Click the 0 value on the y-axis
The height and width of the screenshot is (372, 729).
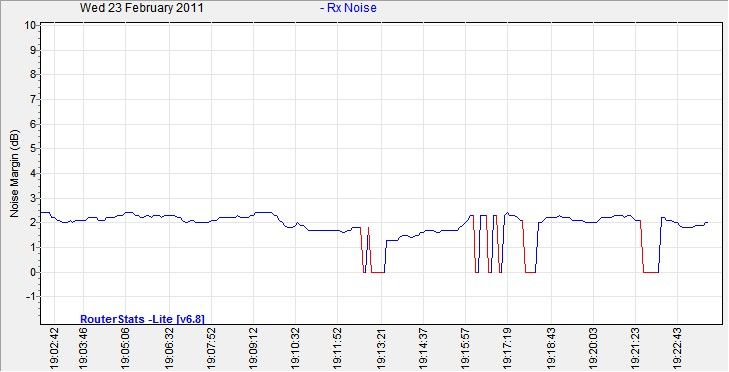click(x=33, y=272)
